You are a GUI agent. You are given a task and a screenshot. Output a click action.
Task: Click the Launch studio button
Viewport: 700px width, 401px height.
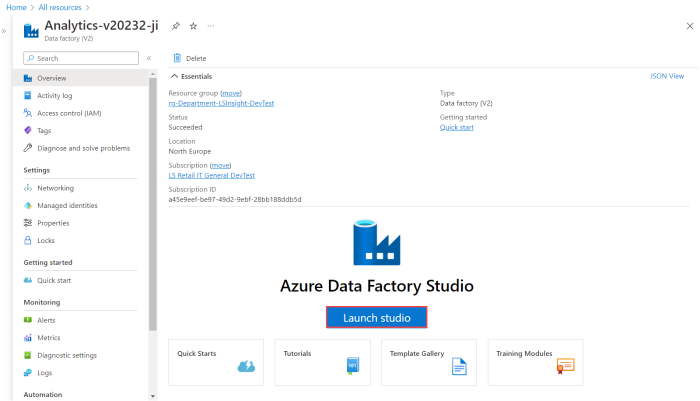376,317
